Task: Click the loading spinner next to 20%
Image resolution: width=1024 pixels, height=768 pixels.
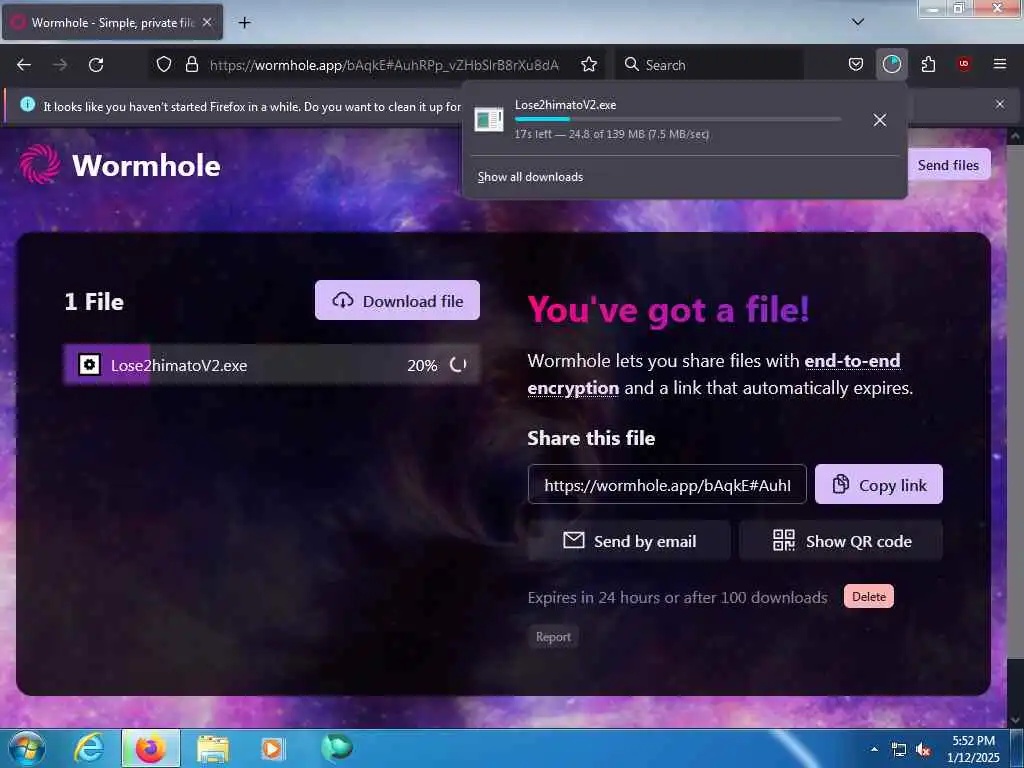Action: (x=458, y=364)
